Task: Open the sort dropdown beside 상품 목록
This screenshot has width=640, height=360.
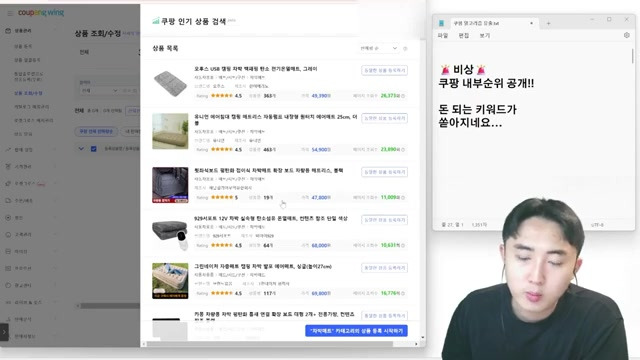Action: point(378,48)
